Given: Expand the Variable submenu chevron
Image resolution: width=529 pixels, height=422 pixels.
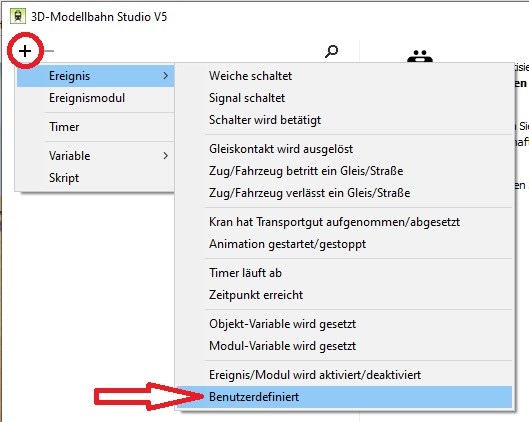Looking at the screenshot, I should pyautogui.click(x=165, y=156).
